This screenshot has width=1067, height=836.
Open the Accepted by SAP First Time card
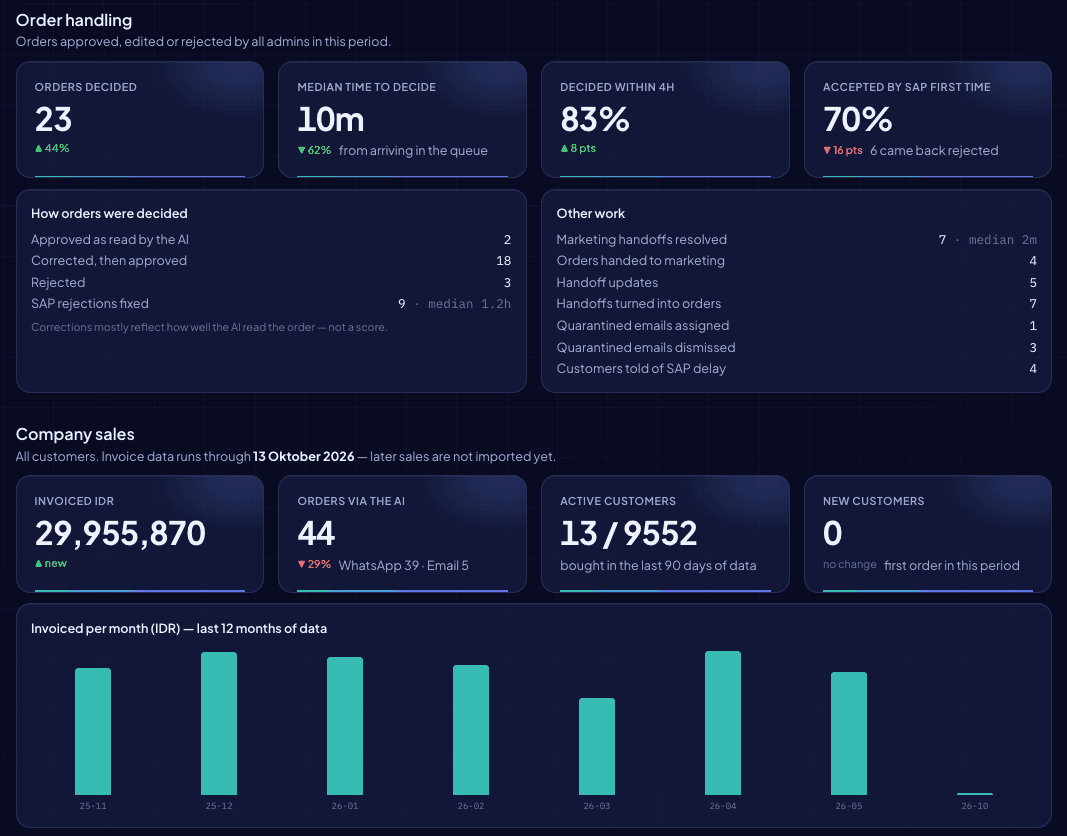coord(928,119)
